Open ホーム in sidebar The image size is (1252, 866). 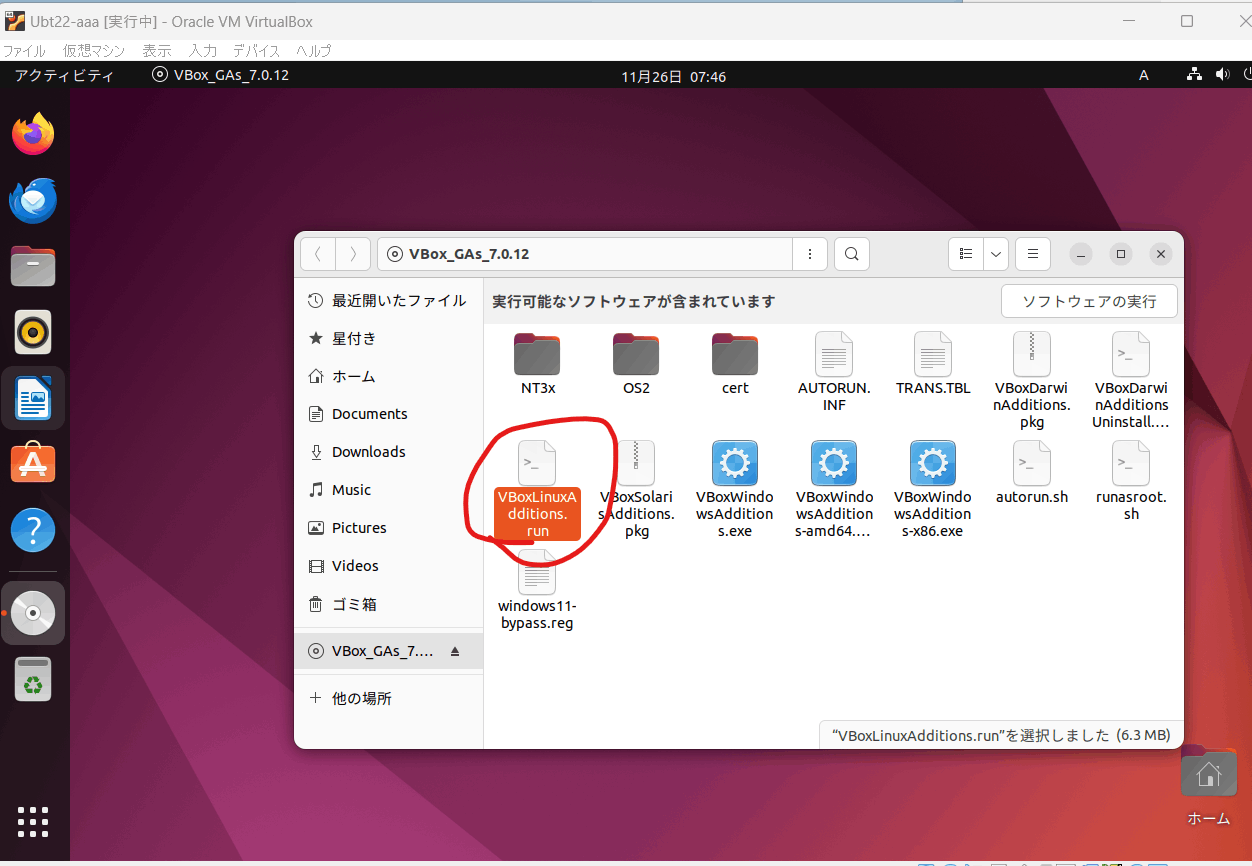(388, 376)
